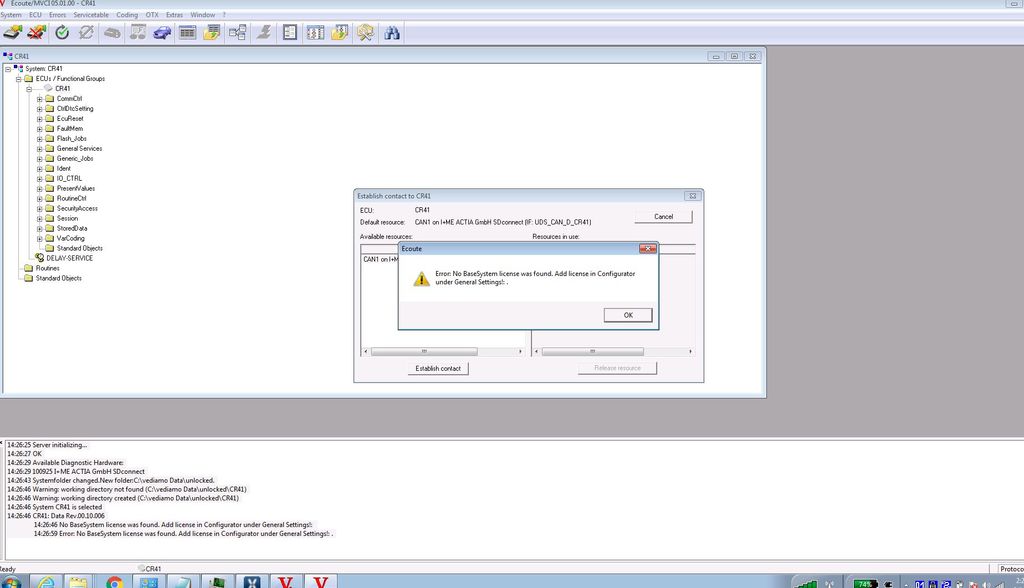Click the DELAY-SERVICE item icon in tree
Image resolution: width=1024 pixels, height=588 pixels.
point(40,258)
